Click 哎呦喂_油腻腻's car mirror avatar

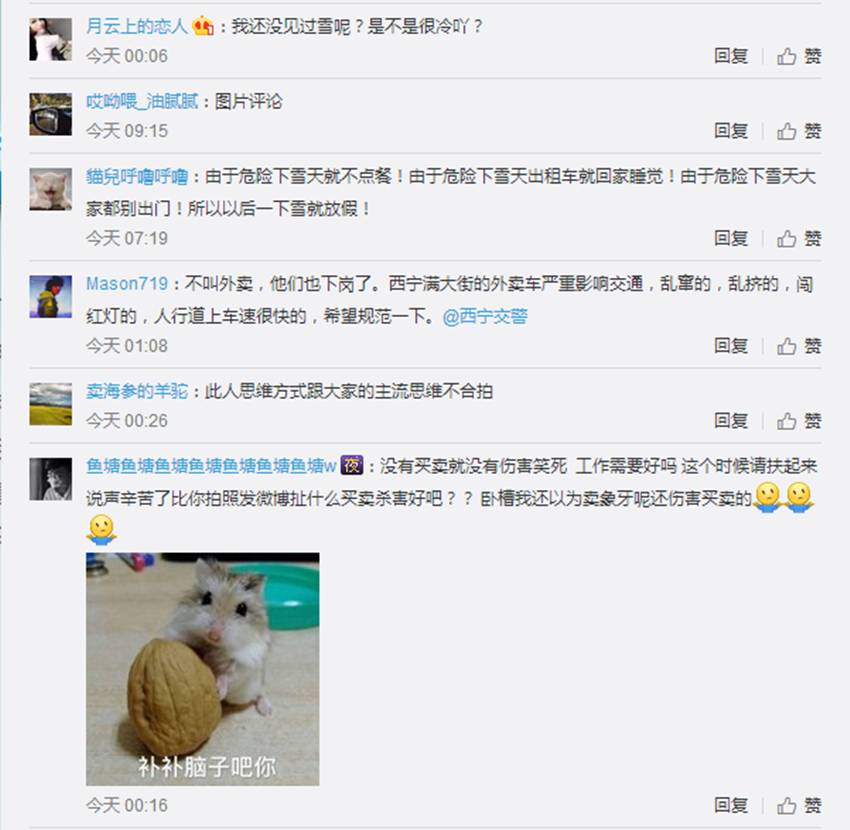click(50, 114)
